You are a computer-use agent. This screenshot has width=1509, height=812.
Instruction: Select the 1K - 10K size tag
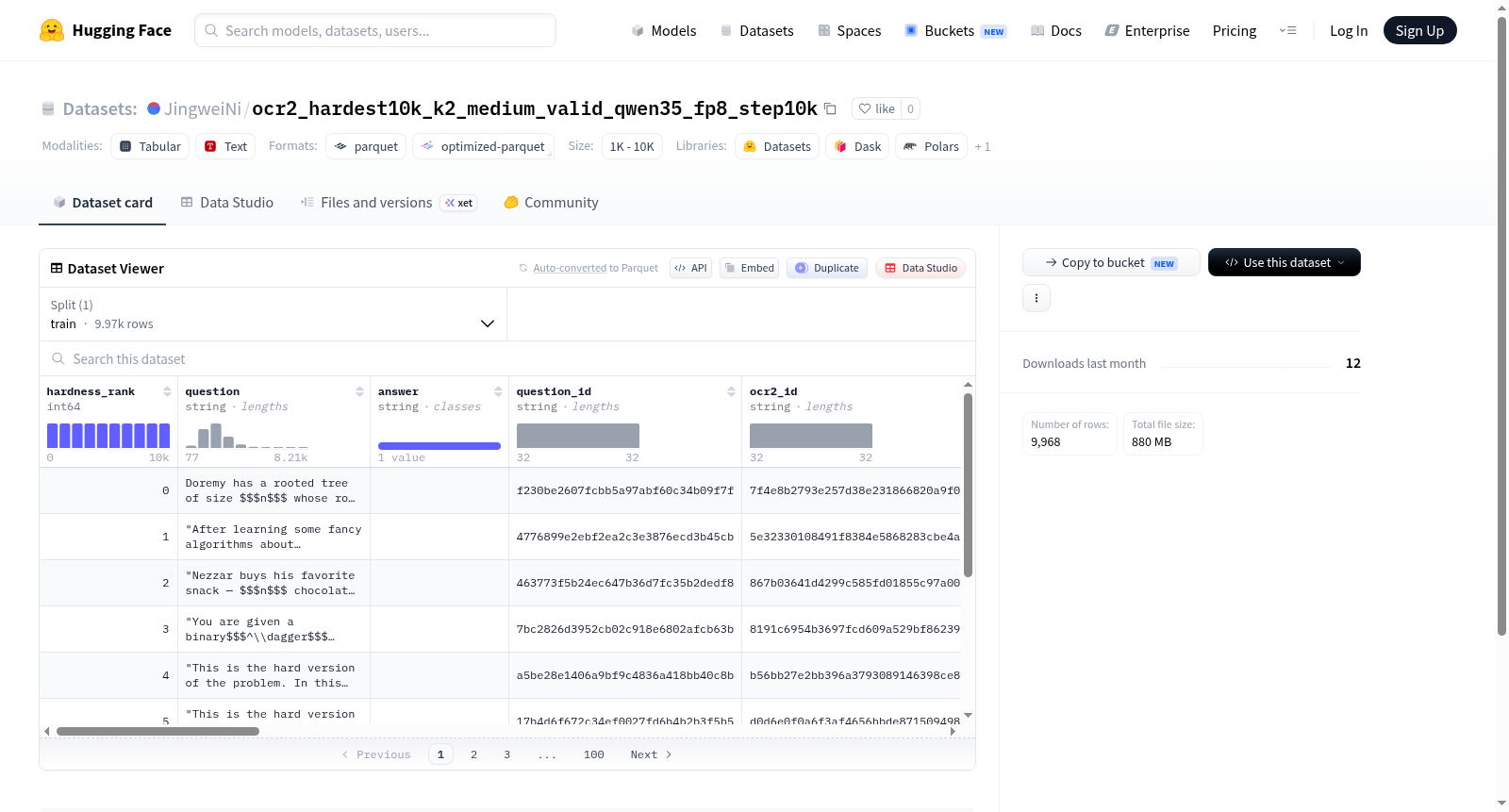[632, 146]
